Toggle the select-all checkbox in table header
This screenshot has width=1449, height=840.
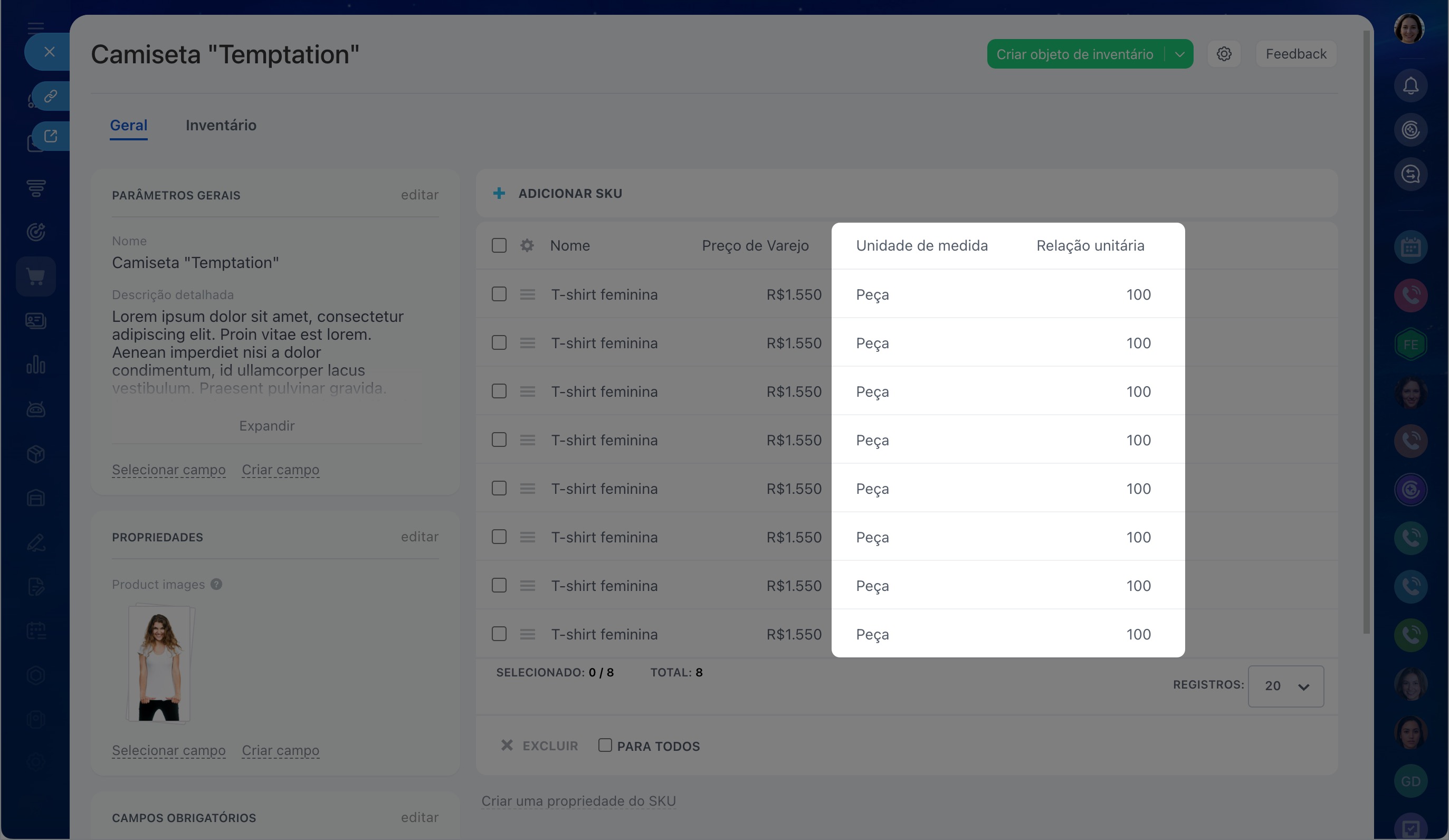(x=499, y=245)
